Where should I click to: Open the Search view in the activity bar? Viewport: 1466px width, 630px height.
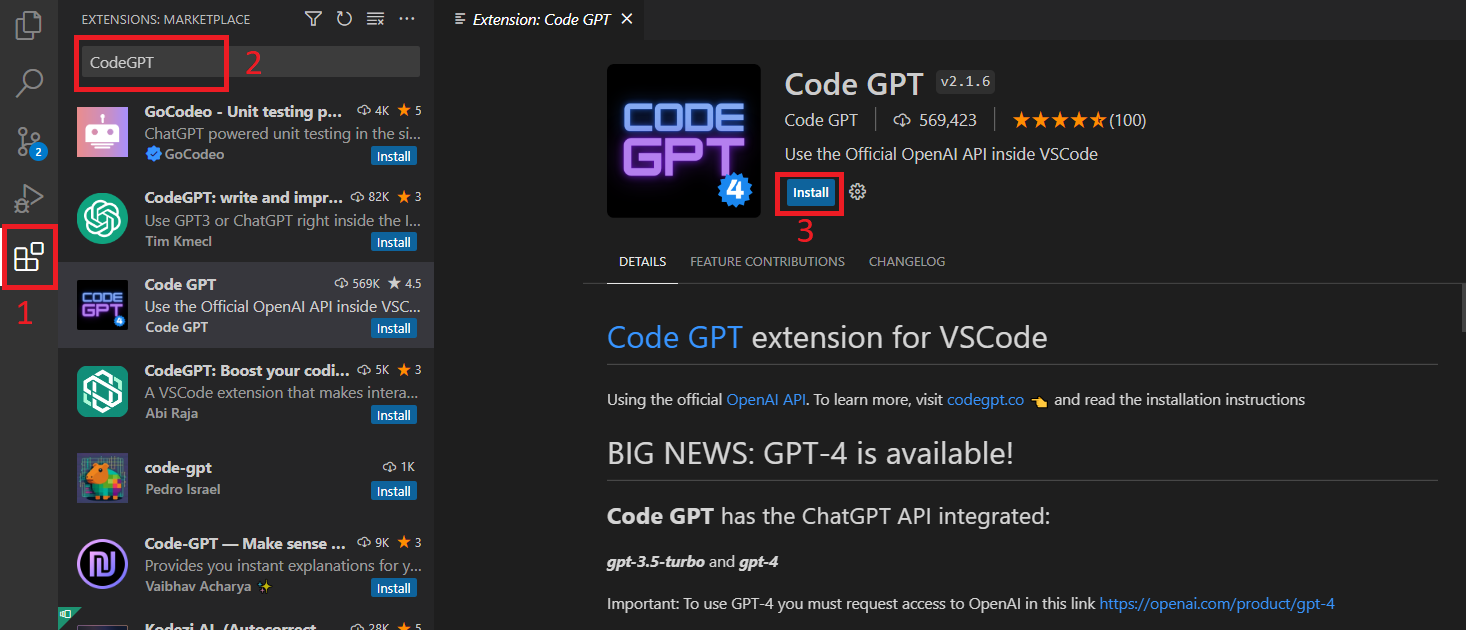click(30, 82)
